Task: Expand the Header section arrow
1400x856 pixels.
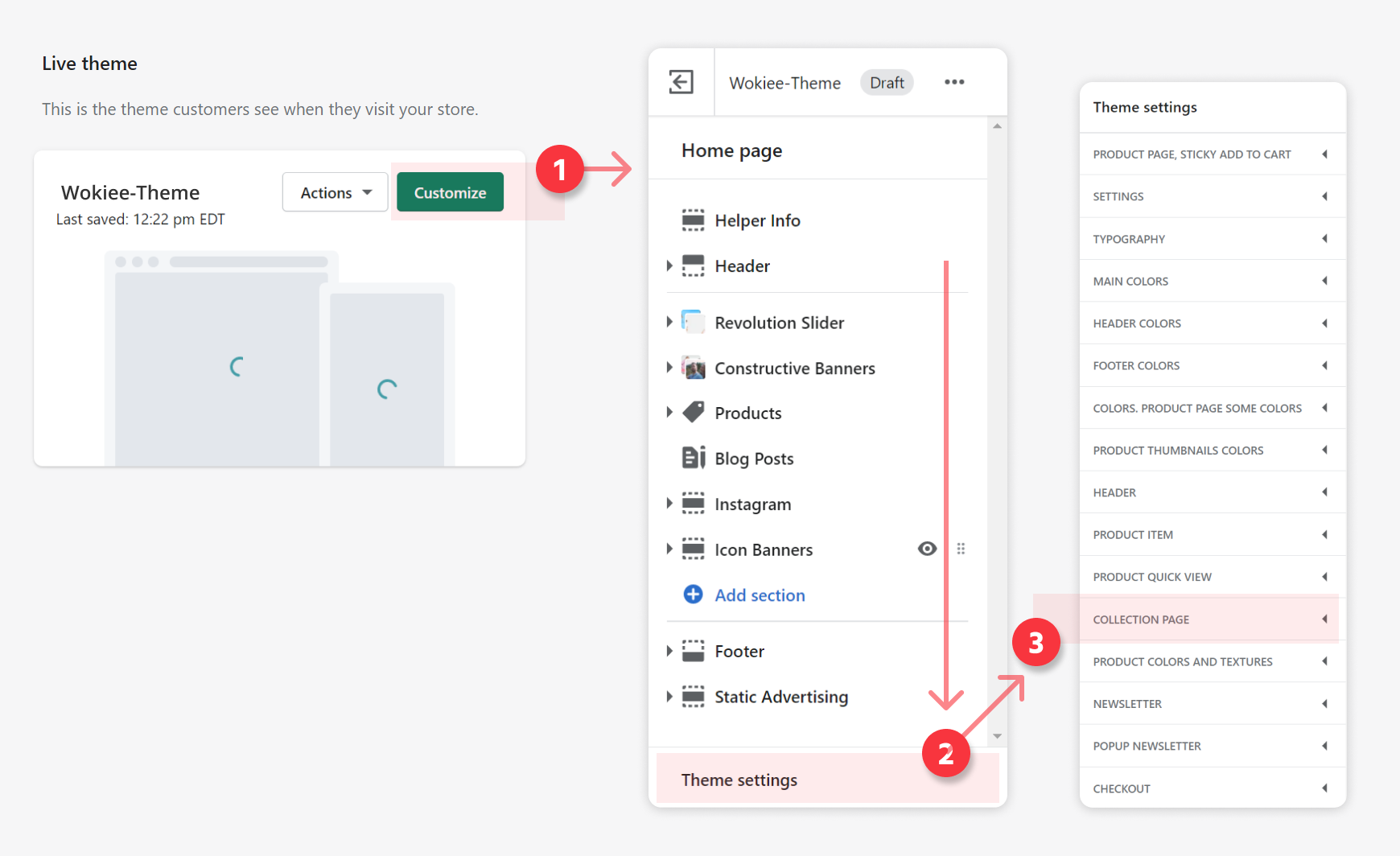Action: point(669,265)
